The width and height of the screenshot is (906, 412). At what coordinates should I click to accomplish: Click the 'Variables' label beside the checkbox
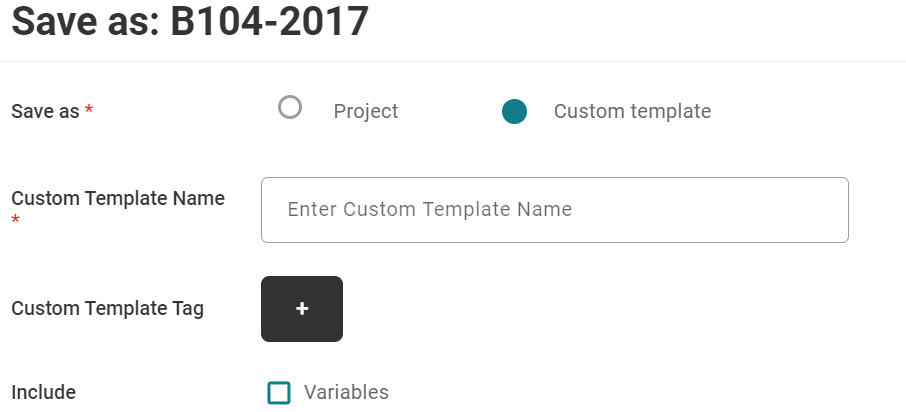coord(346,392)
